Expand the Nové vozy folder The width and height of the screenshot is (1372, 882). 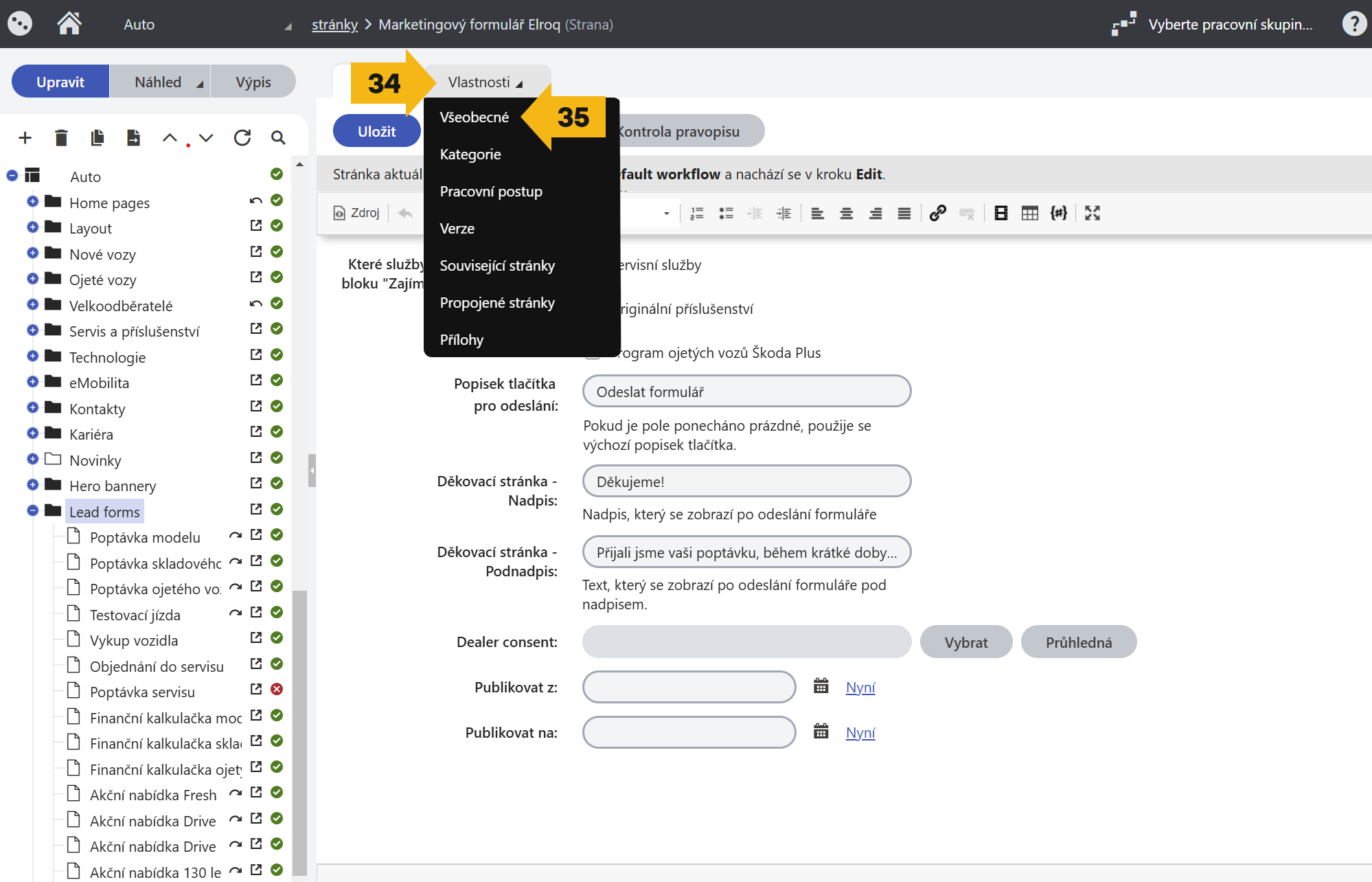pos(32,253)
